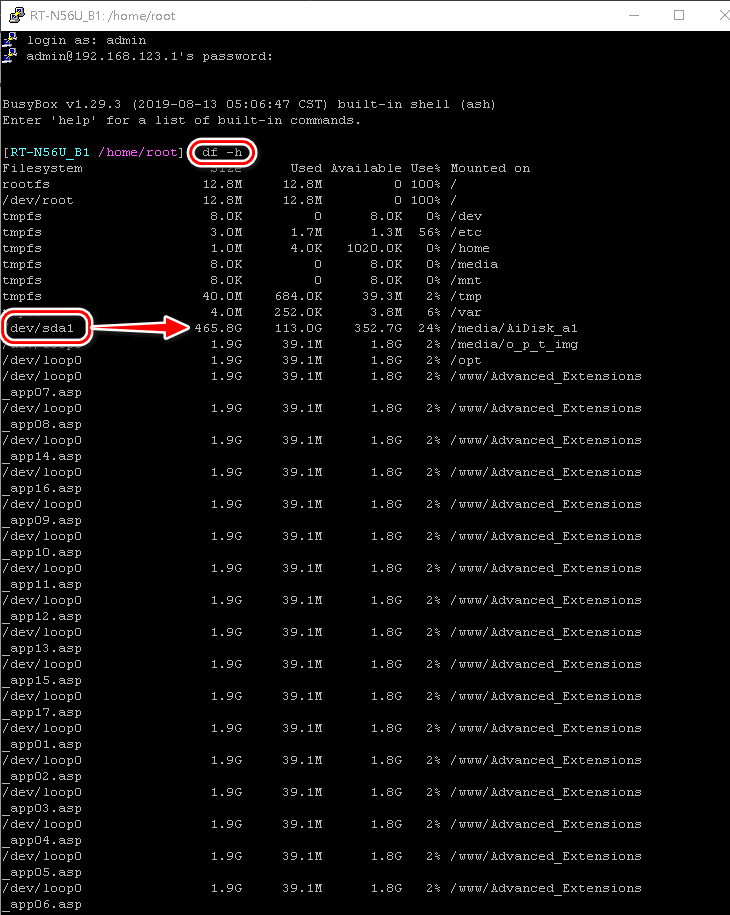This screenshot has width=730, height=915.
Task: Maximize the RT-N56U_B1 terminal window
Action: pyautogui.click(x=679, y=15)
